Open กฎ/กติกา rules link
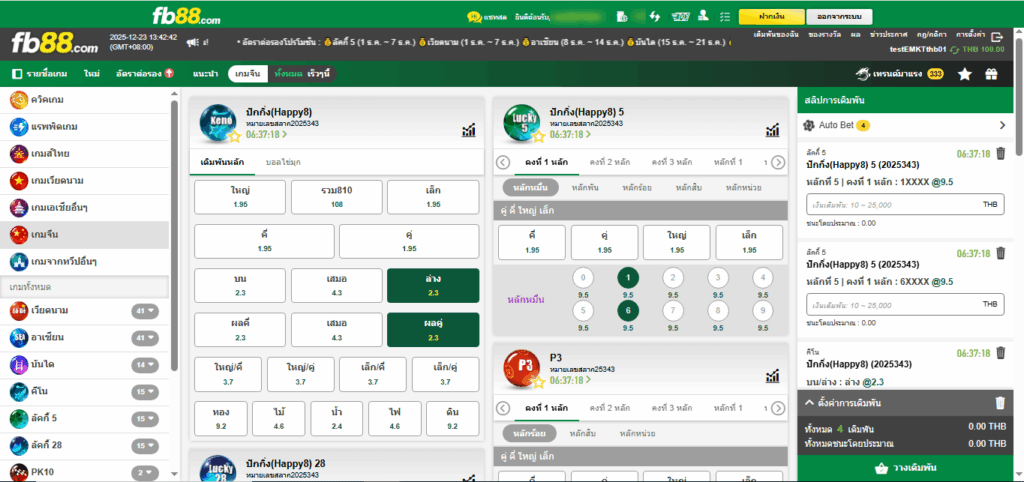This screenshot has height=482, width=1024. tap(933, 33)
